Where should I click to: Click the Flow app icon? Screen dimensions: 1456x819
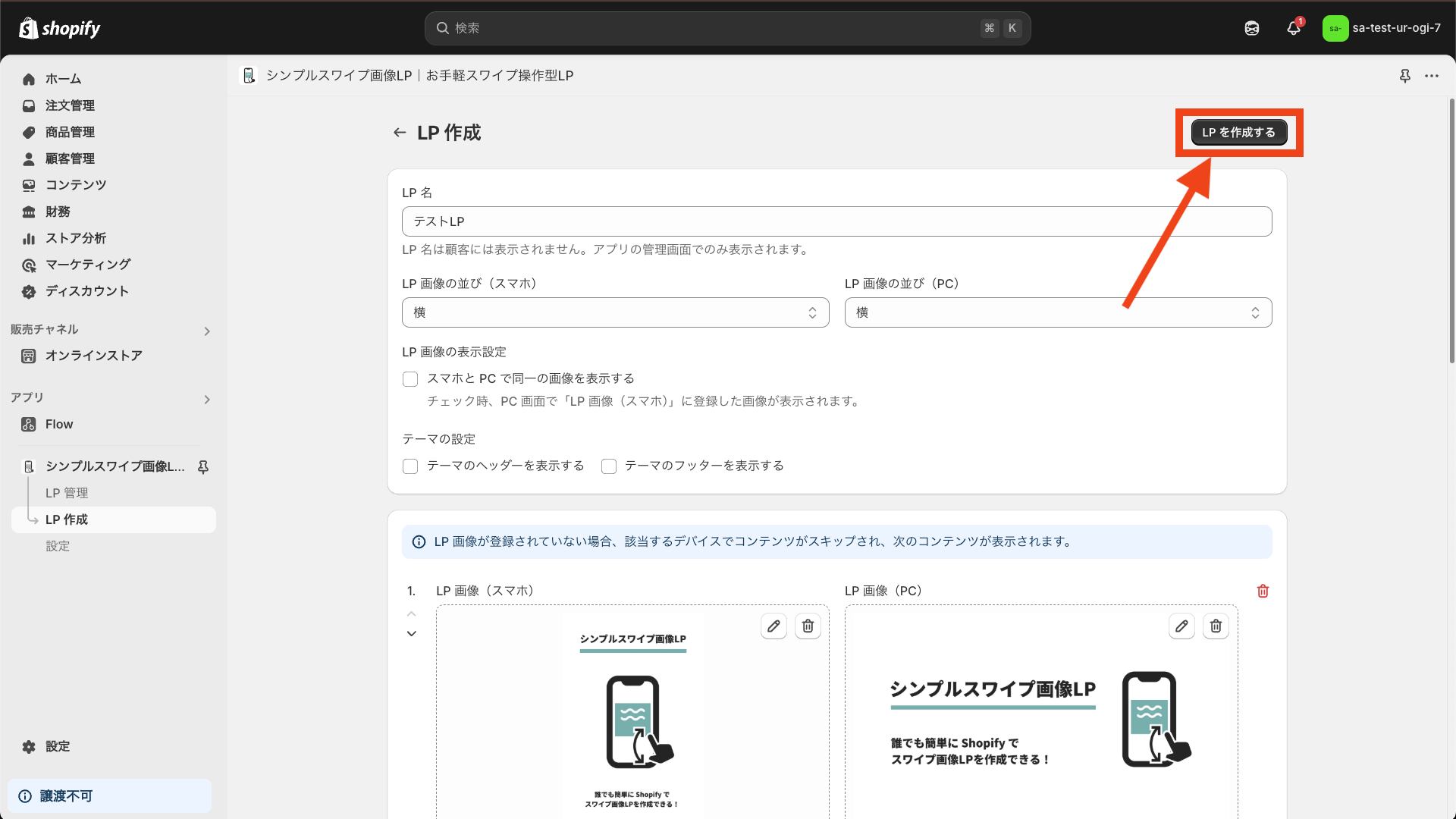tap(29, 425)
